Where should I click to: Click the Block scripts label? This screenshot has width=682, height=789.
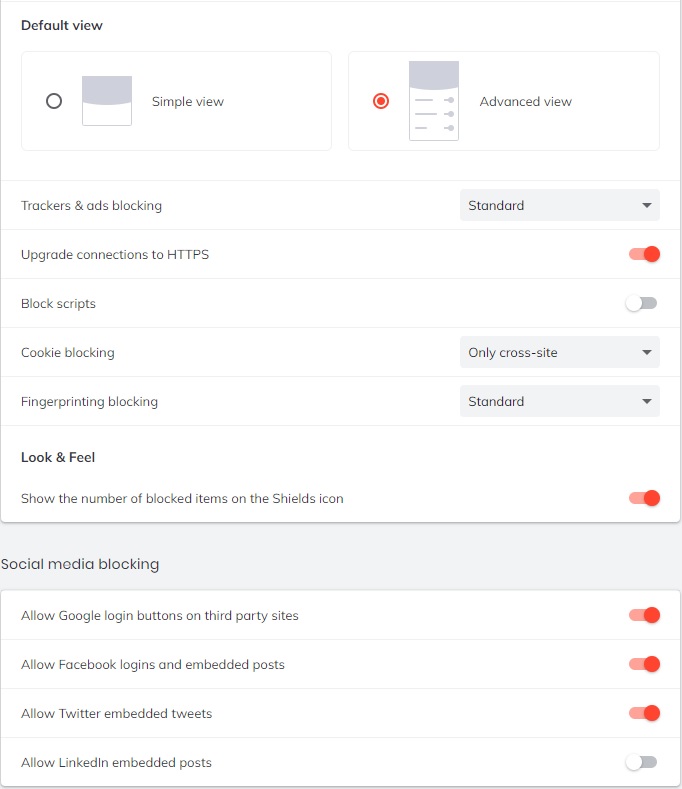[x=58, y=303]
